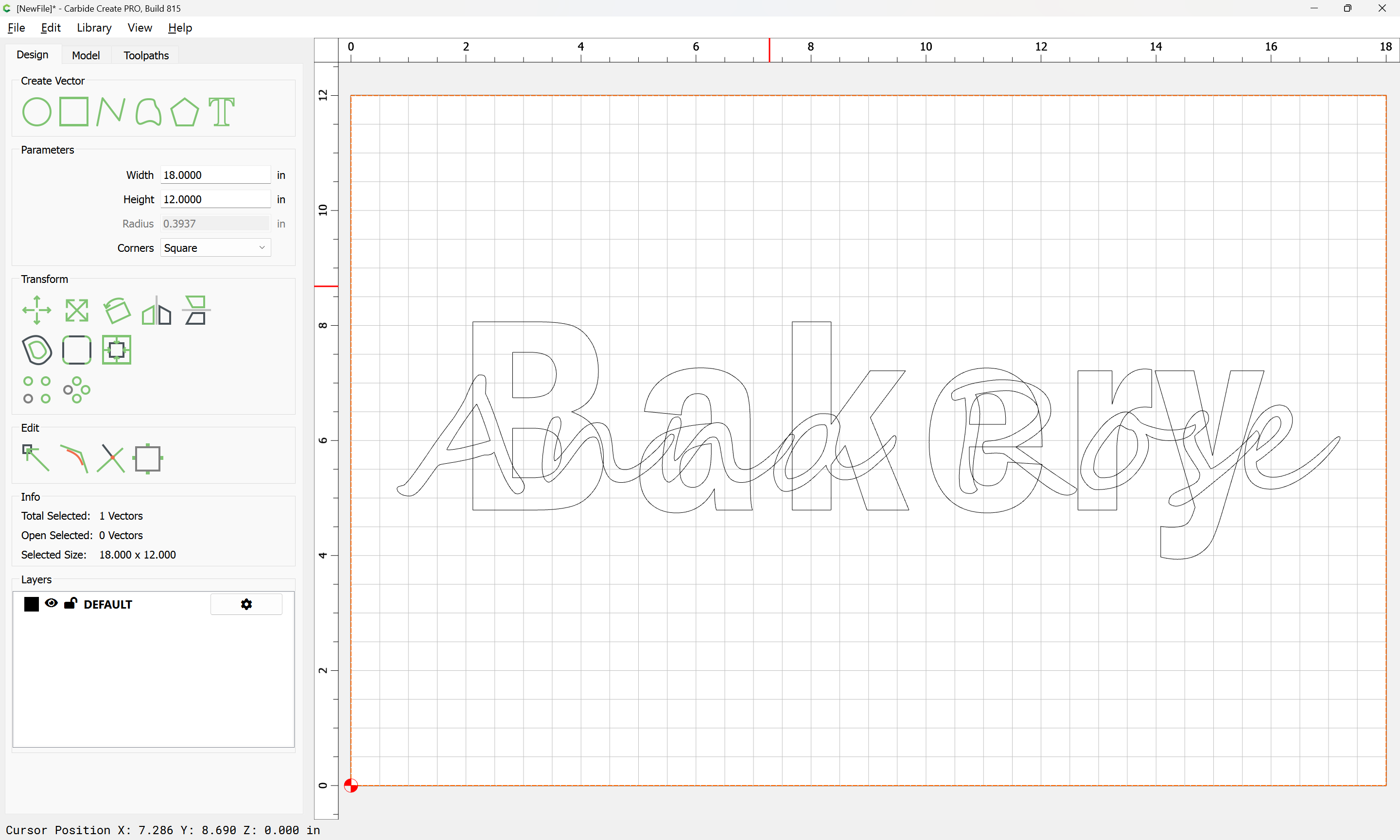
Task: Switch to the Toolpaths tab
Action: (x=146, y=55)
